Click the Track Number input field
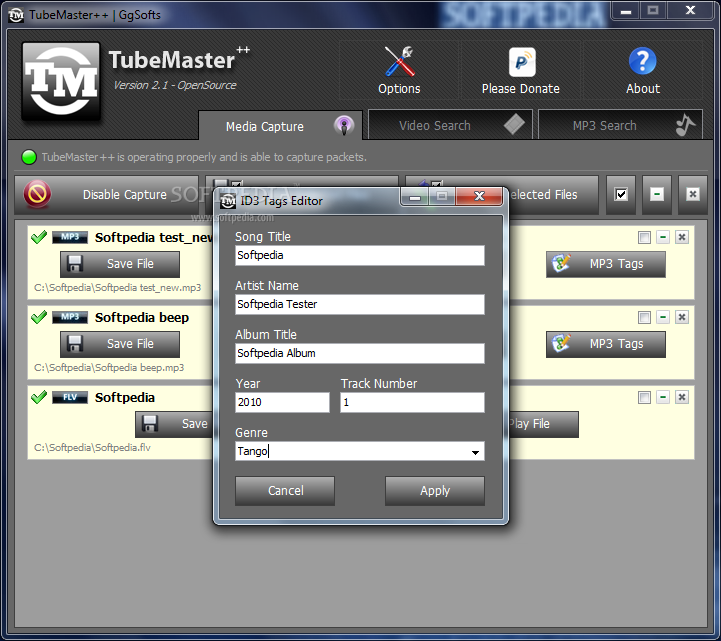 pyautogui.click(x=412, y=402)
